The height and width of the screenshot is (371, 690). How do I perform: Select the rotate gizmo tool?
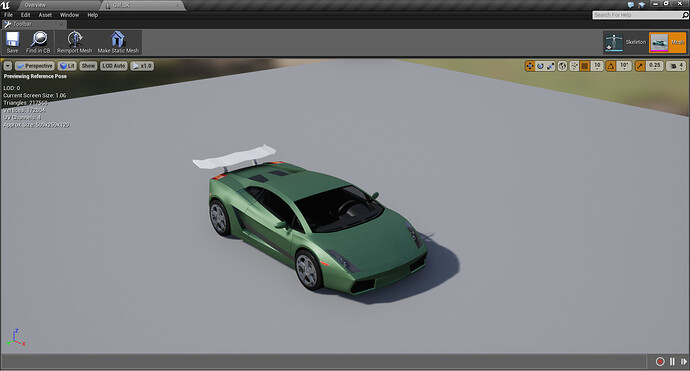pyautogui.click(x=540, y=66)
